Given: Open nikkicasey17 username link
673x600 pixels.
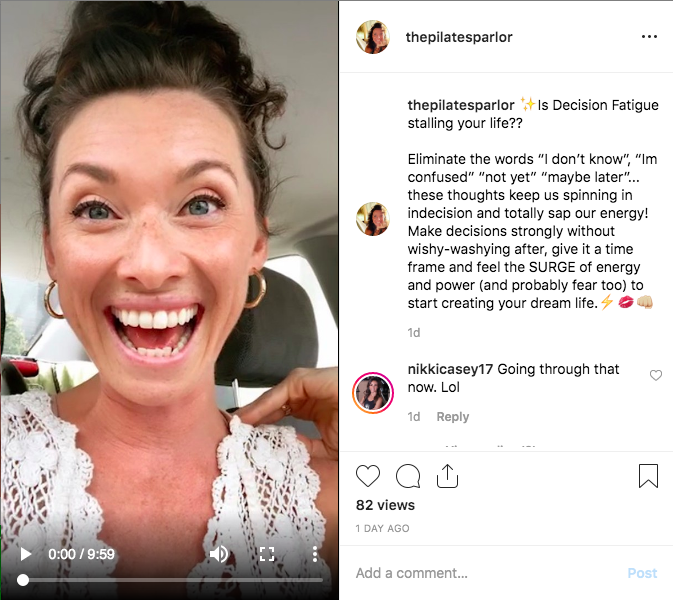Looking at the screenshot, I should point(450,369).
